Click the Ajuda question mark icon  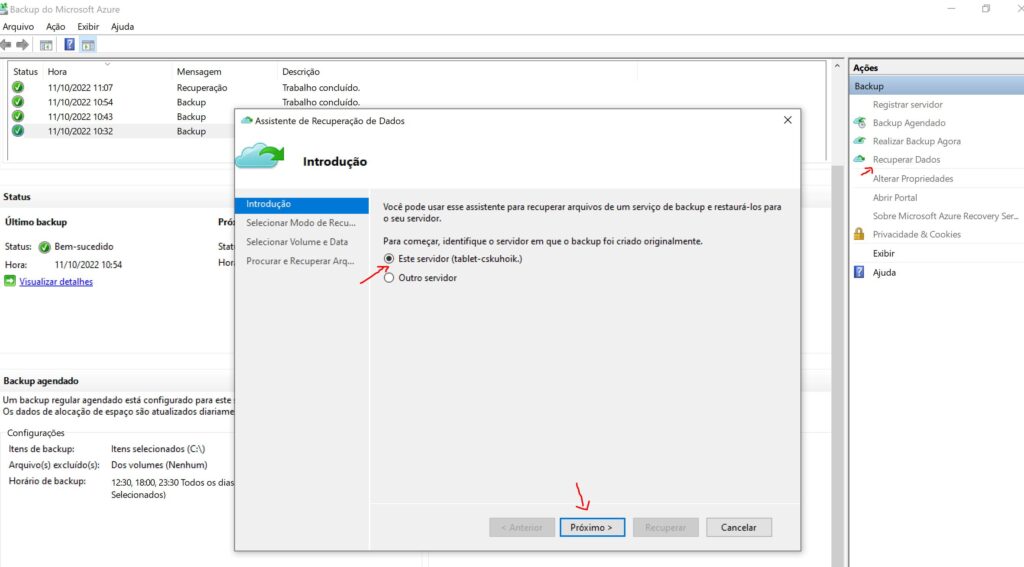(859, 272)
